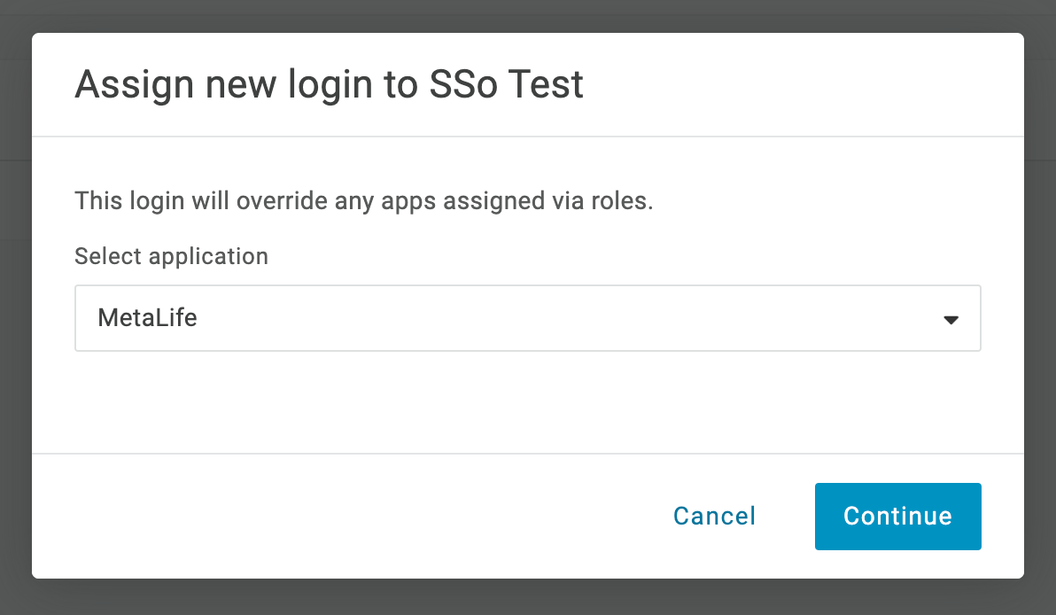The image size is (1056, 615).
Task: Cancel the assign login dialog
Action: (715, 516)
